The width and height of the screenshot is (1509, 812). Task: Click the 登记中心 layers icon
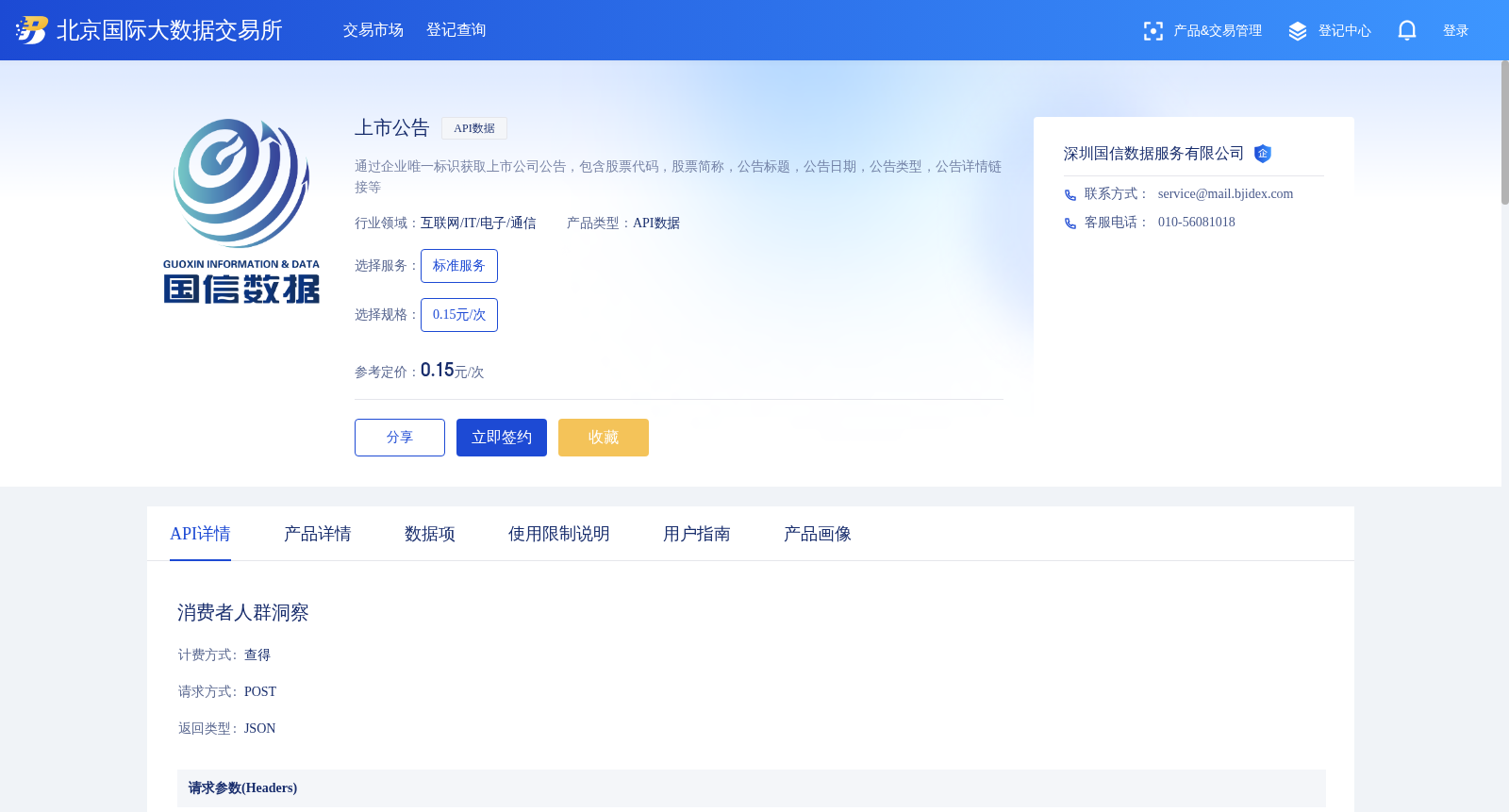pos(1298,31)
